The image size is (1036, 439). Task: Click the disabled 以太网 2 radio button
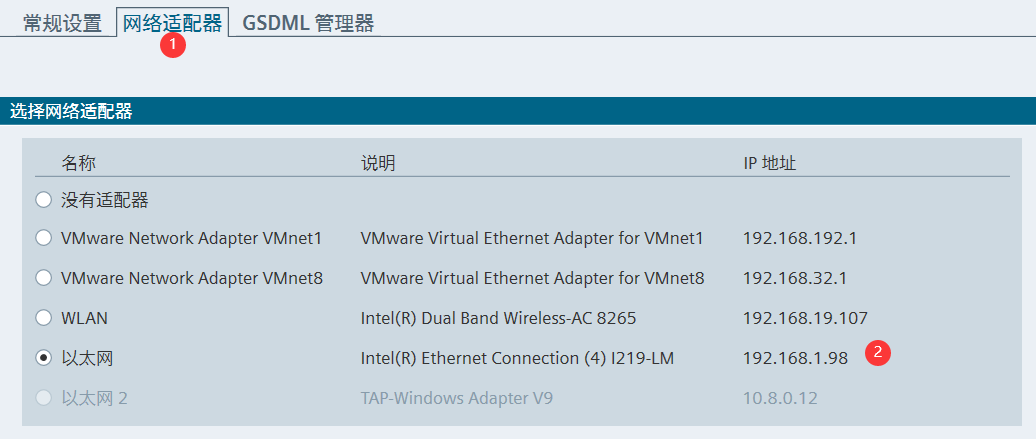click(x=44, y=398)
